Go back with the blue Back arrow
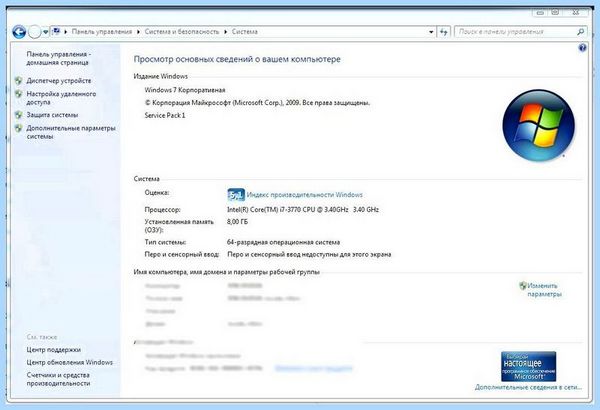 coord(19,32)
